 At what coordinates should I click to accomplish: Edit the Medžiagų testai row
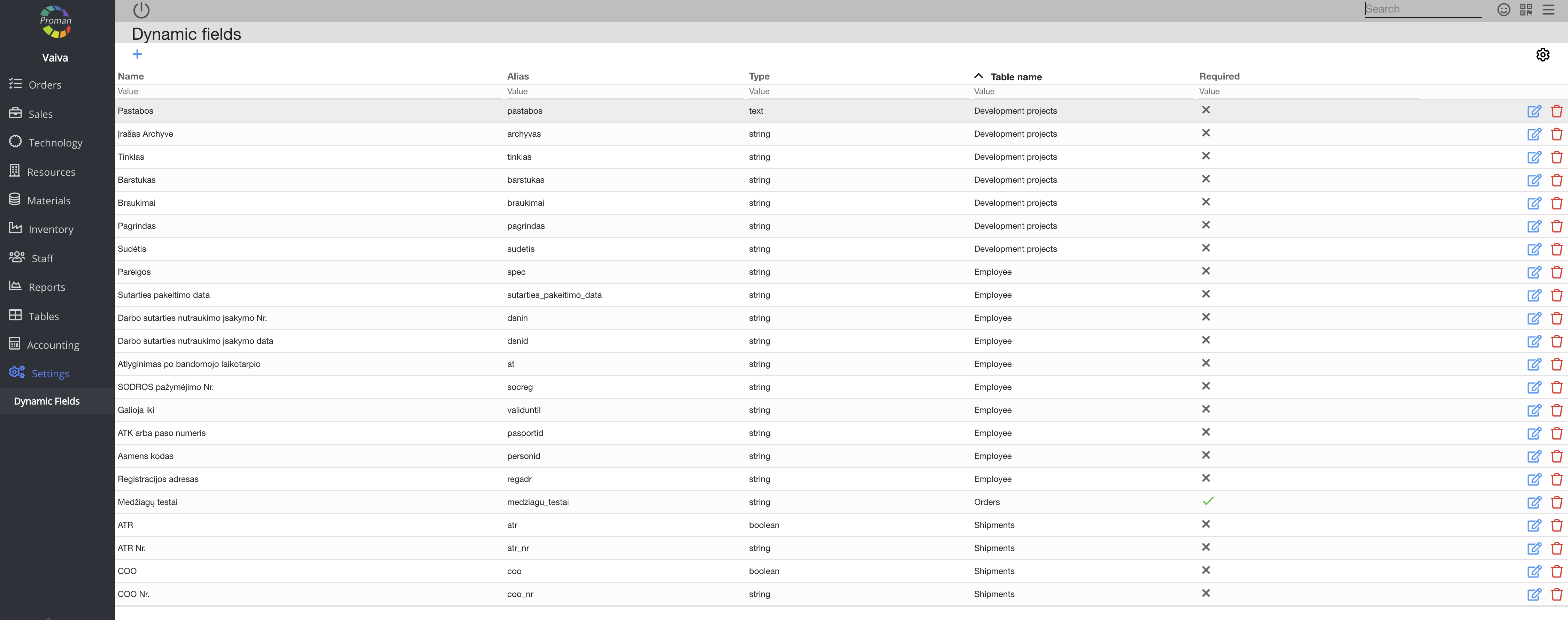point(1533,502)
